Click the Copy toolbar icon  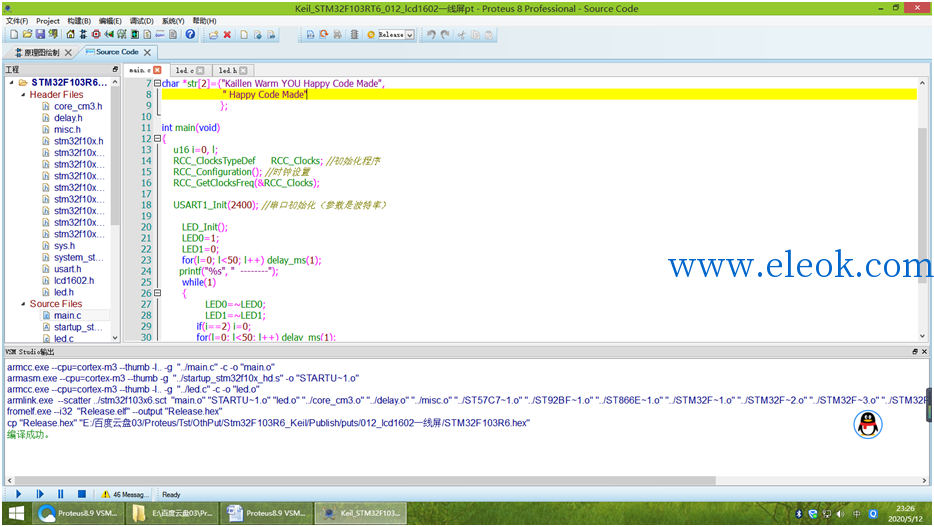tap(475, 35)
